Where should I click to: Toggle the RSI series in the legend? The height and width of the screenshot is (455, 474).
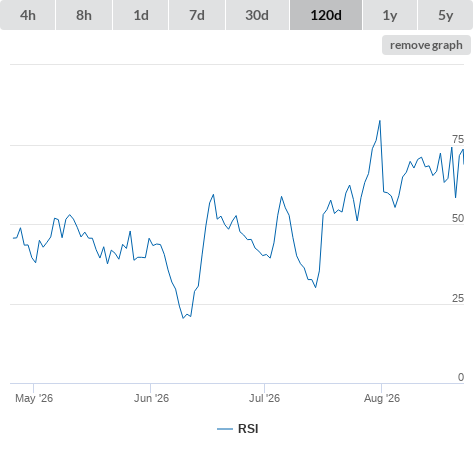point(238,429)
